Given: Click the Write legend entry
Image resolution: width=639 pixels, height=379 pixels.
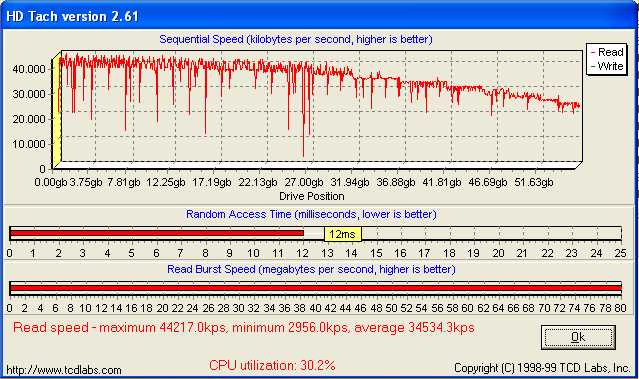Looking at the screenshot, I should 607,66.
